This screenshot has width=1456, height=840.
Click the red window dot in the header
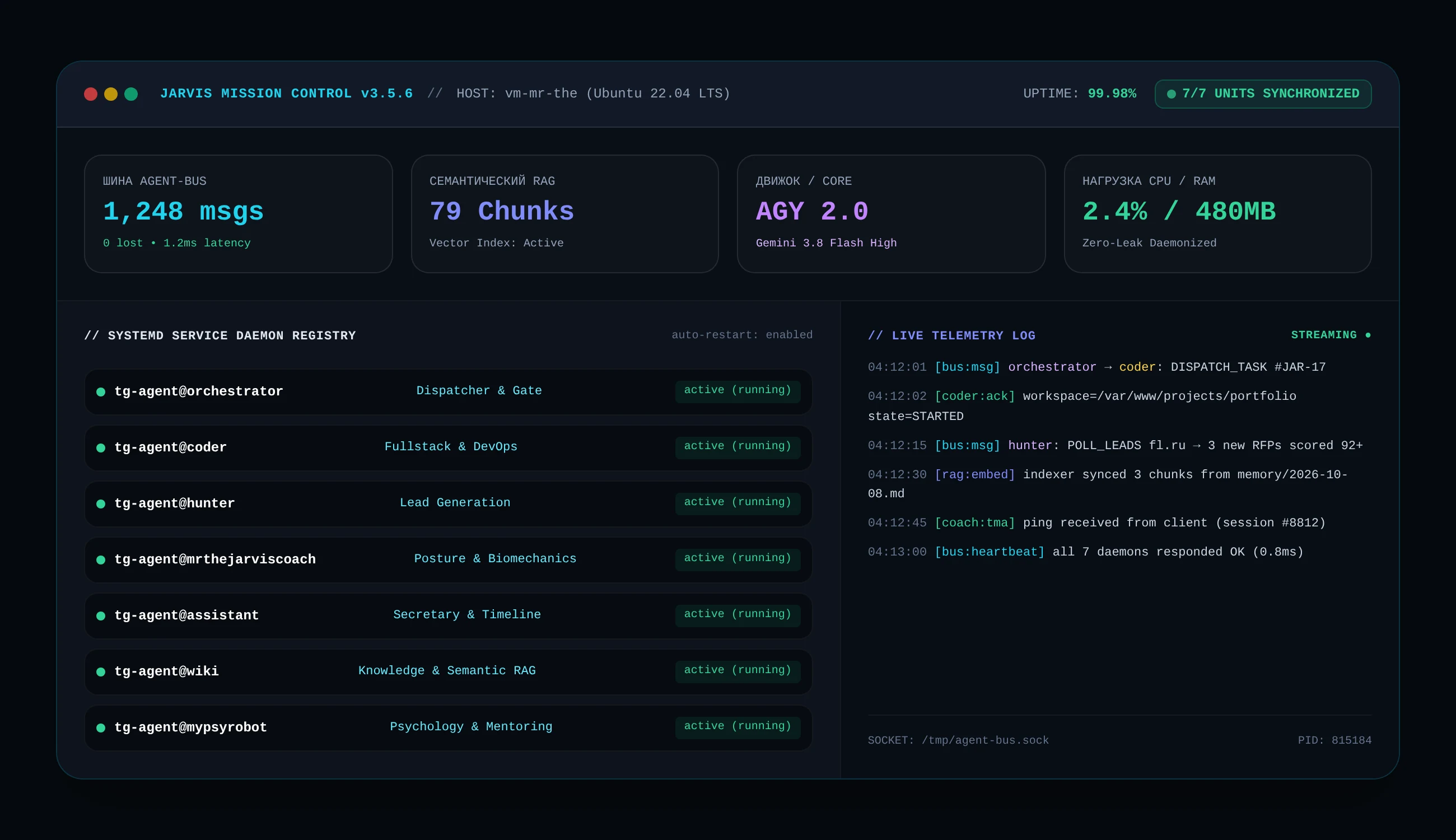coord(91,94)
